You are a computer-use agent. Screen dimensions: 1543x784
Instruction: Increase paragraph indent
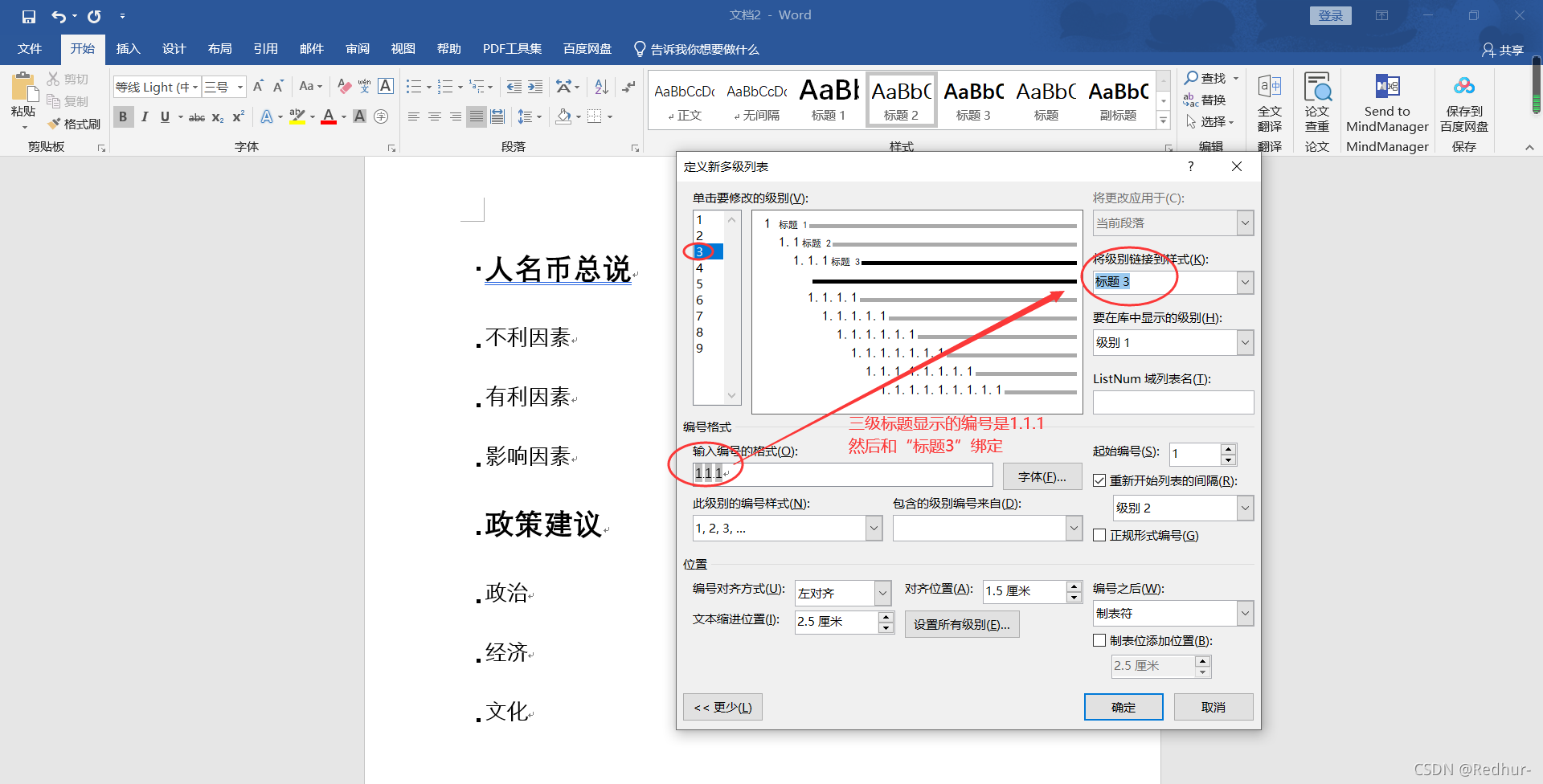[535, 86]
